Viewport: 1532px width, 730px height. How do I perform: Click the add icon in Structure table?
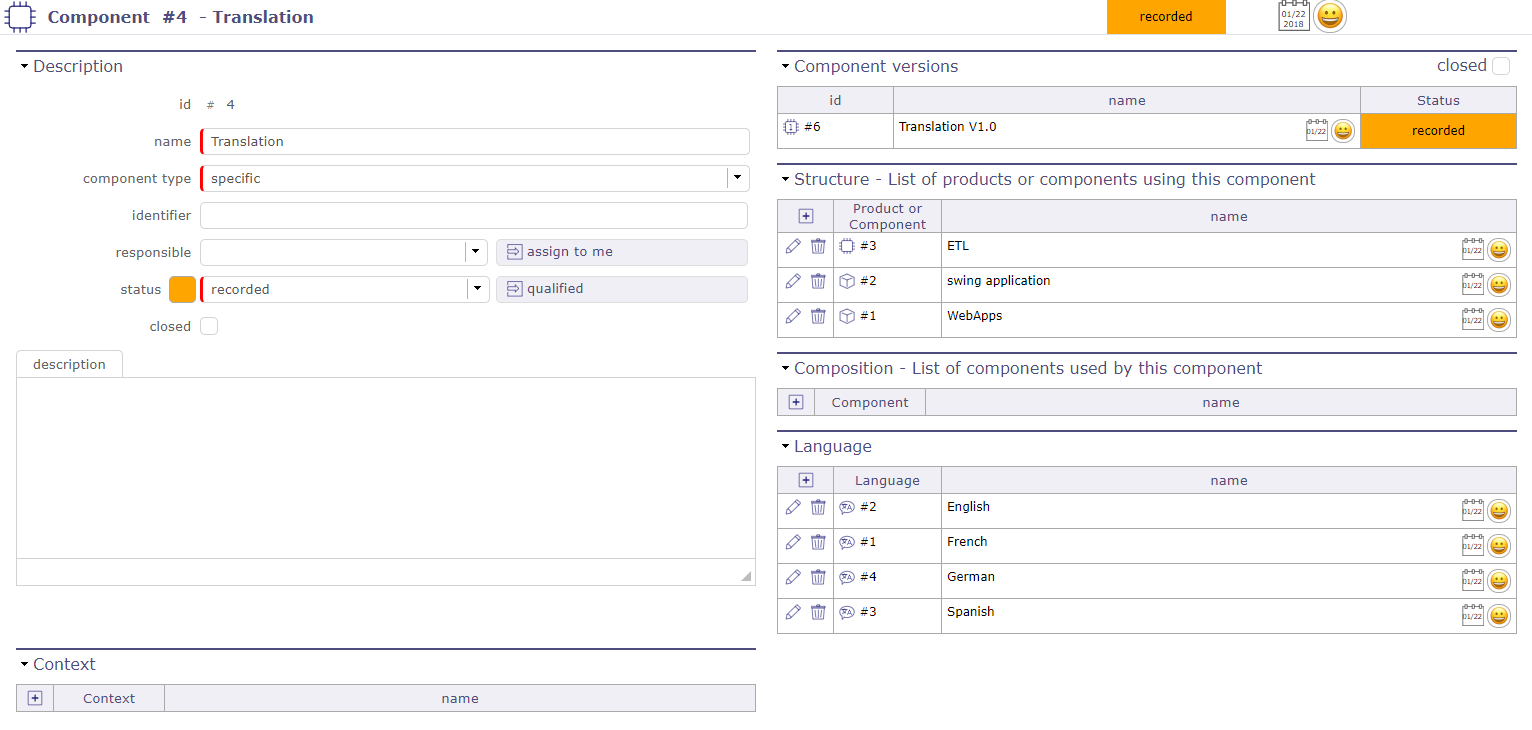click(x=806, y=216)
